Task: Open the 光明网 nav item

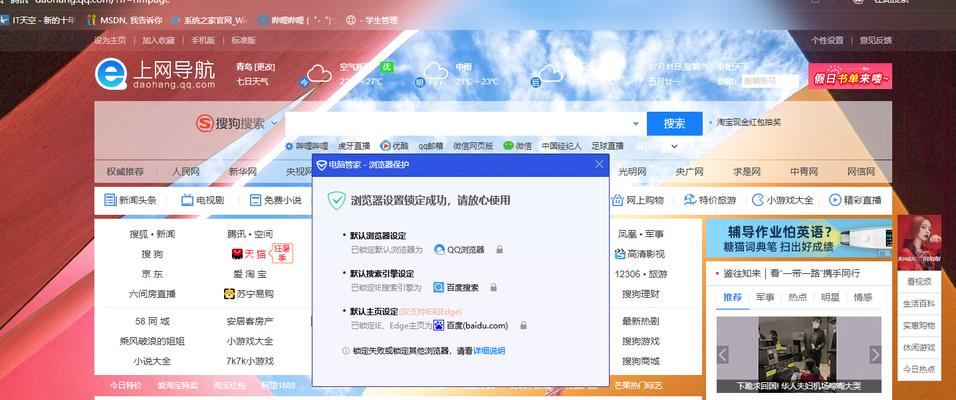Action: pyautogui.click(x=632, y=171)
